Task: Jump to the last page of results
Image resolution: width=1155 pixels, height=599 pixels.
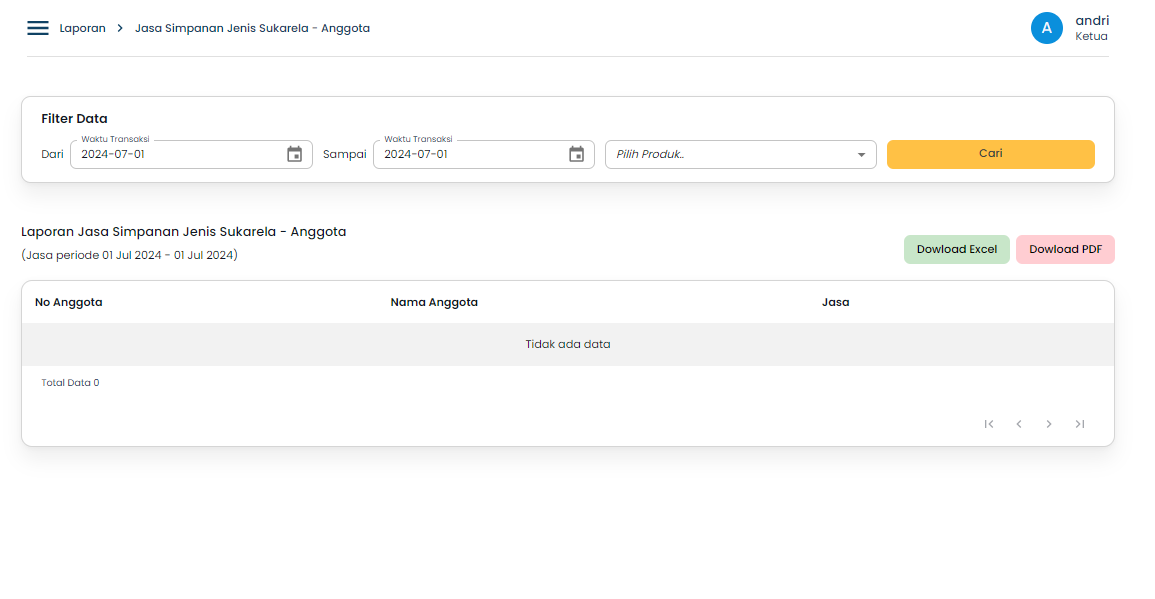Action: (x=1080, y=424)
